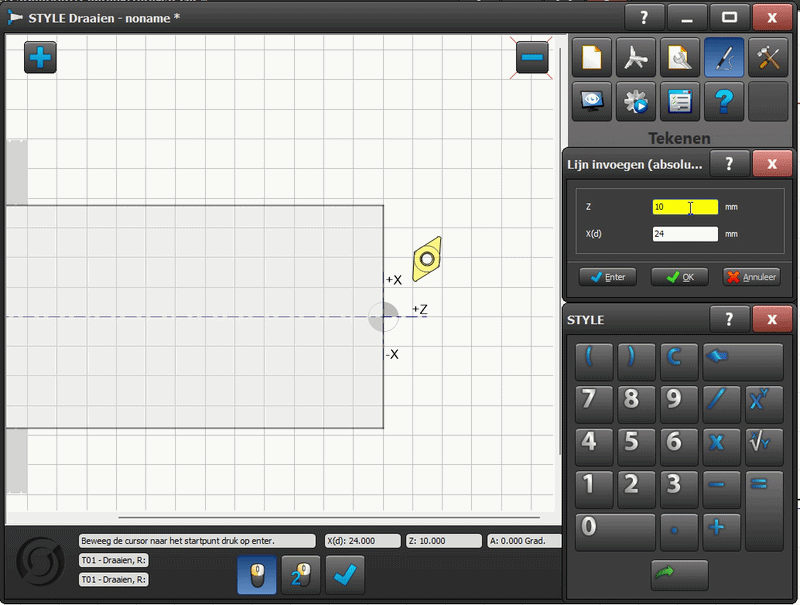Click the blue minus zoom-out button

click(532, 57)
